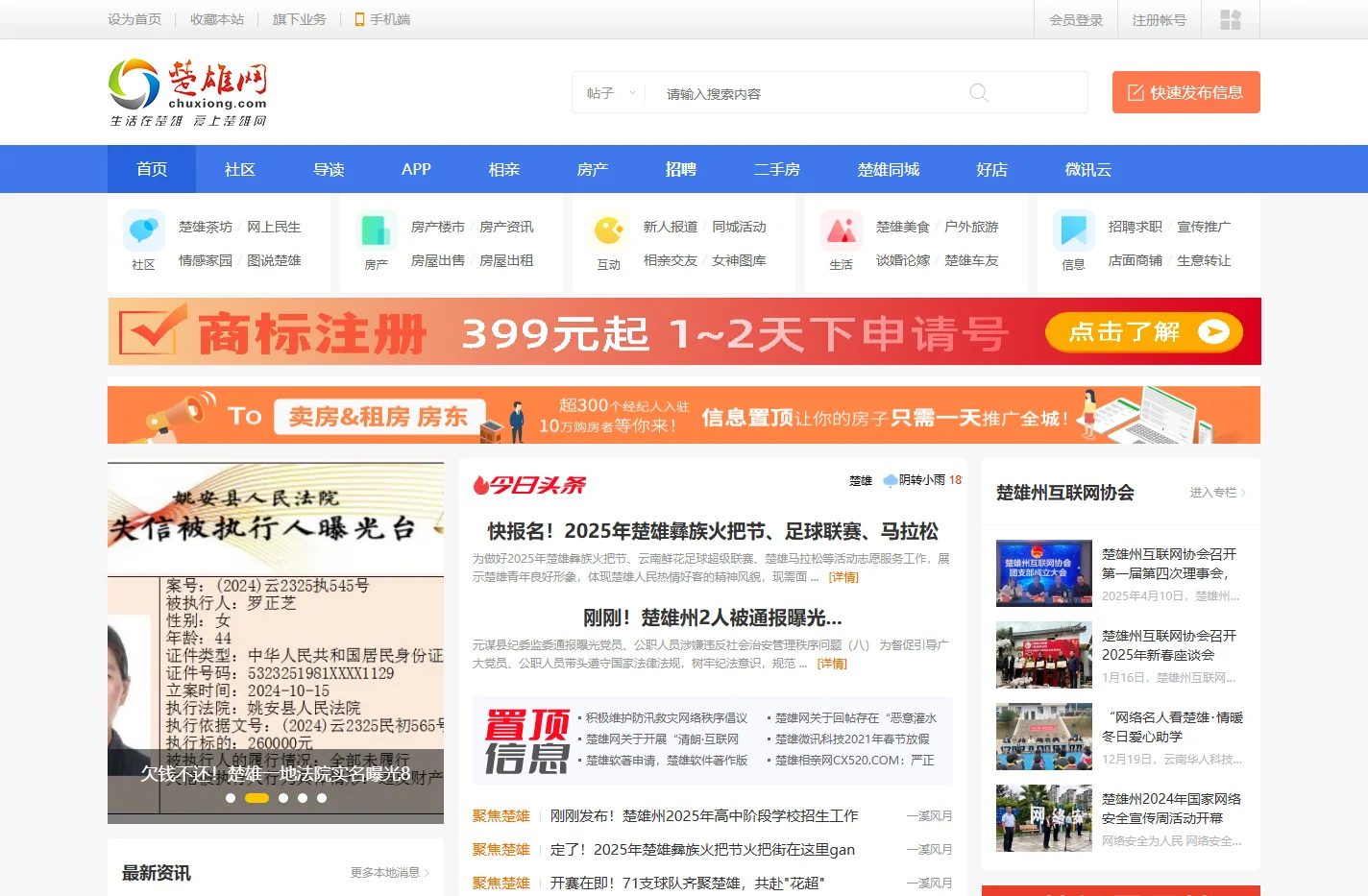Screen dimensions: 1368x896
Task: Open the 新人报道 link
Action: click(671, 227)
